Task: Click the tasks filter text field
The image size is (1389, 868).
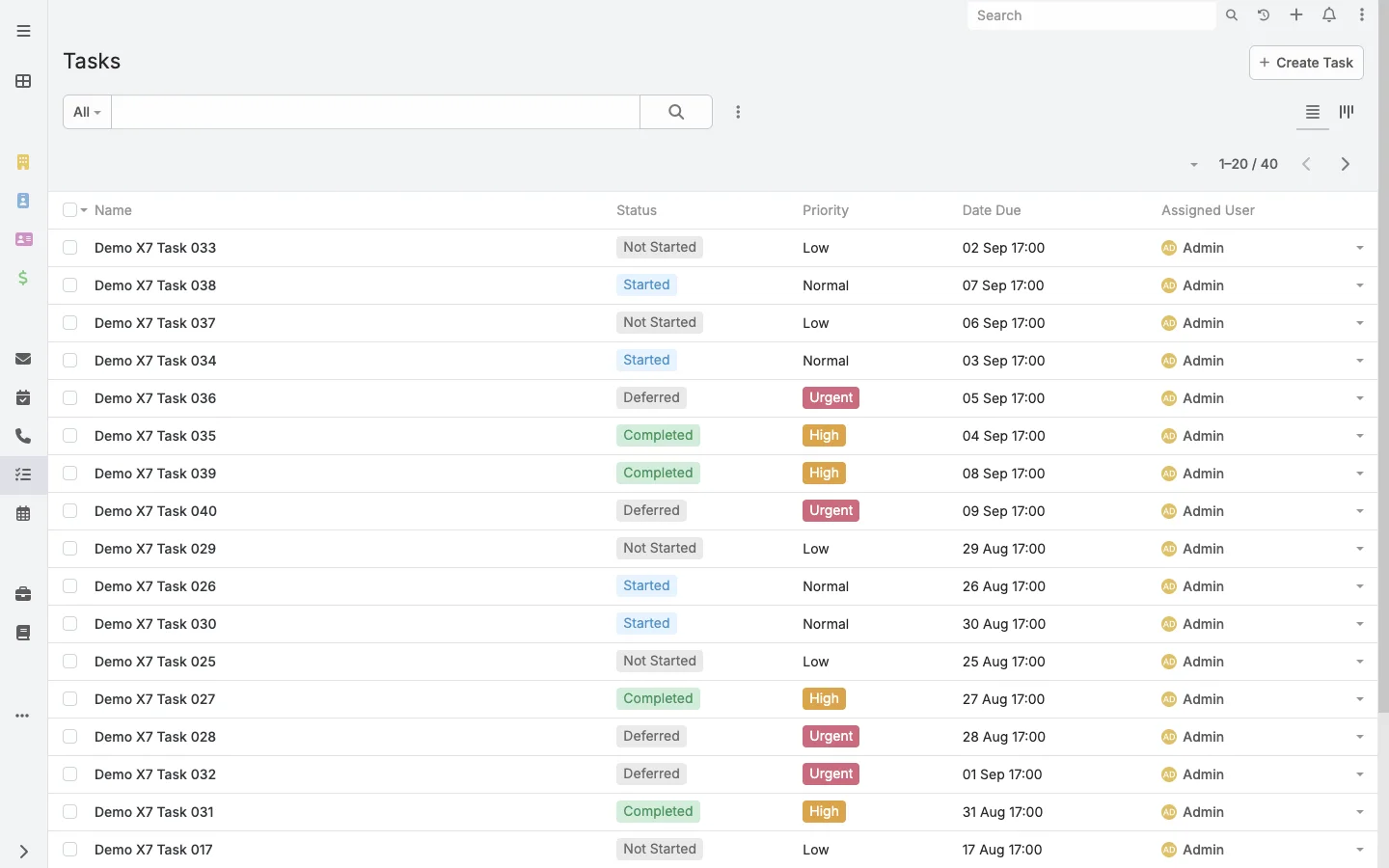Action: tap(375, 112)
